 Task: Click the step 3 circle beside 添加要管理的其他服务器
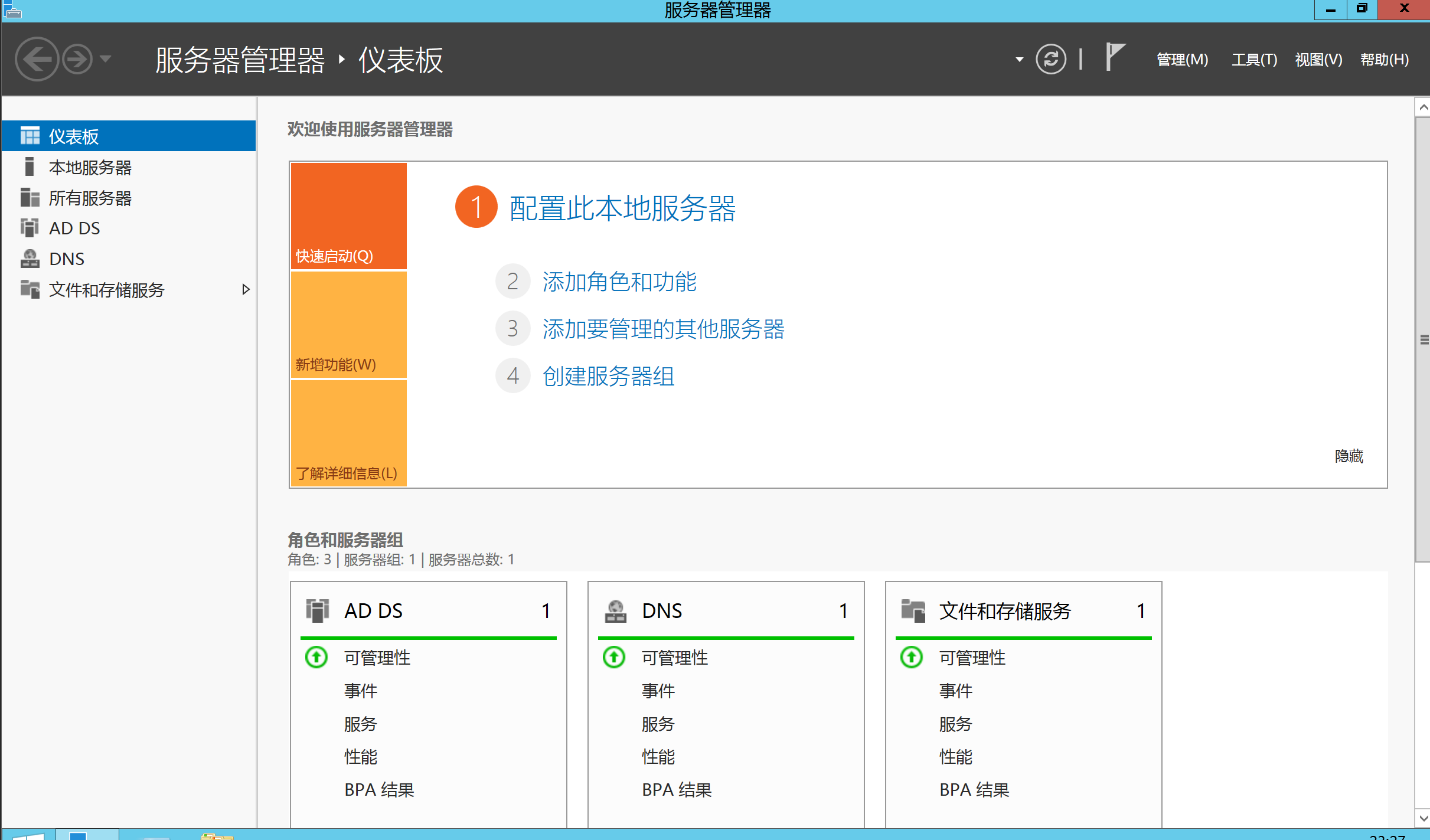click(512, 328)
